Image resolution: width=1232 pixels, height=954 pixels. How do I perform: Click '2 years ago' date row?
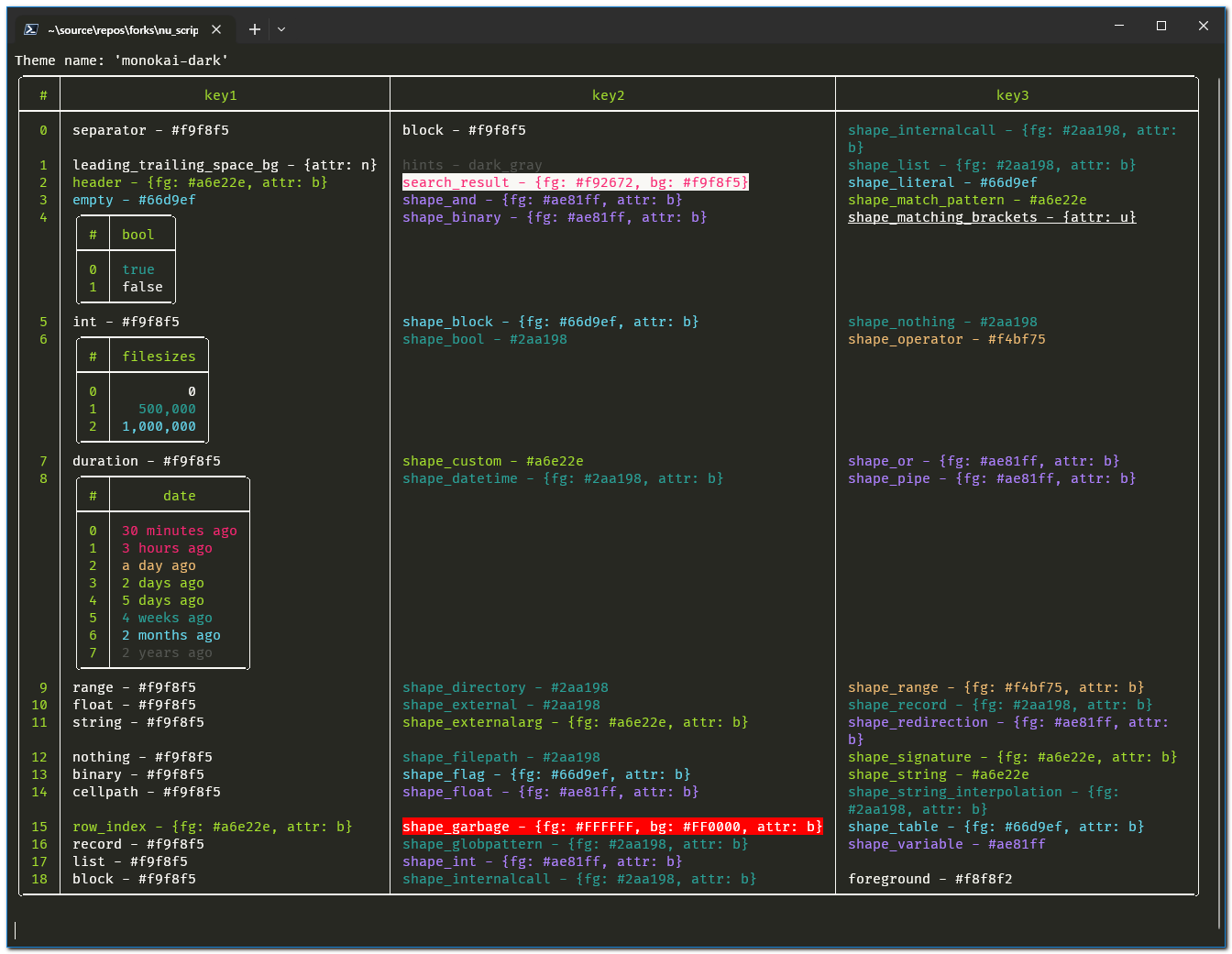[167, 652]
